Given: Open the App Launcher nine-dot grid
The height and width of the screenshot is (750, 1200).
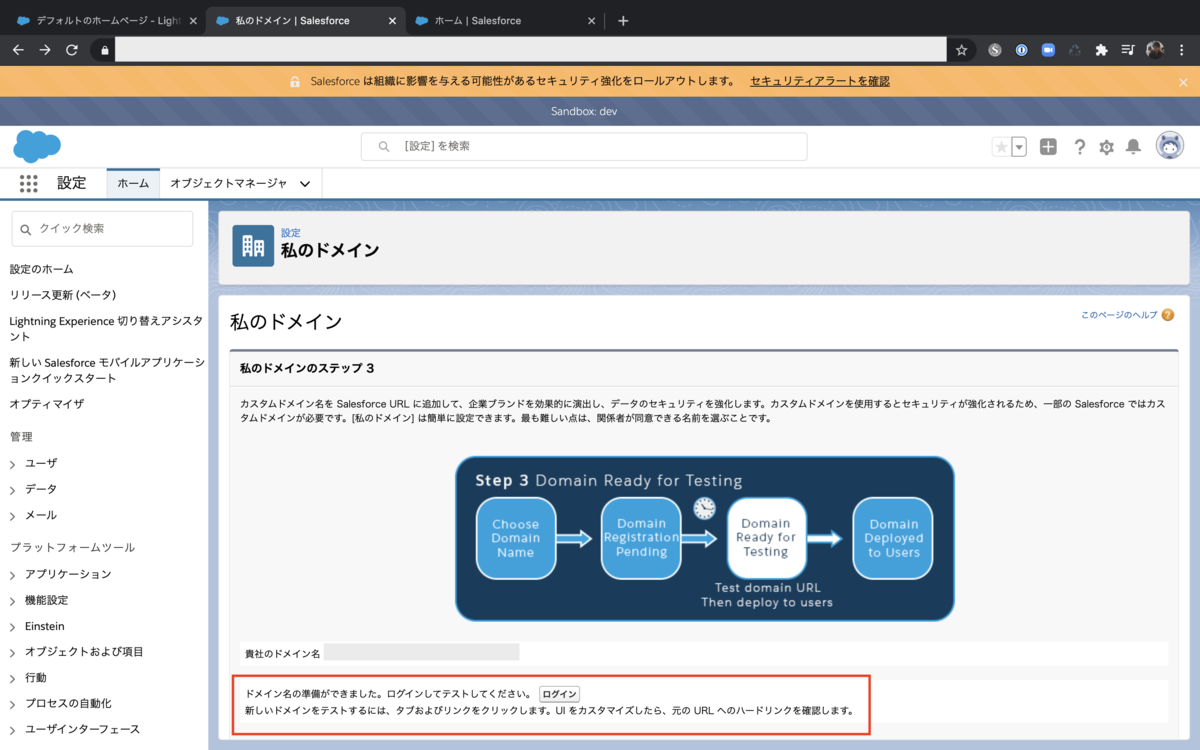Looking at the screenshot, I should point(28,183).
